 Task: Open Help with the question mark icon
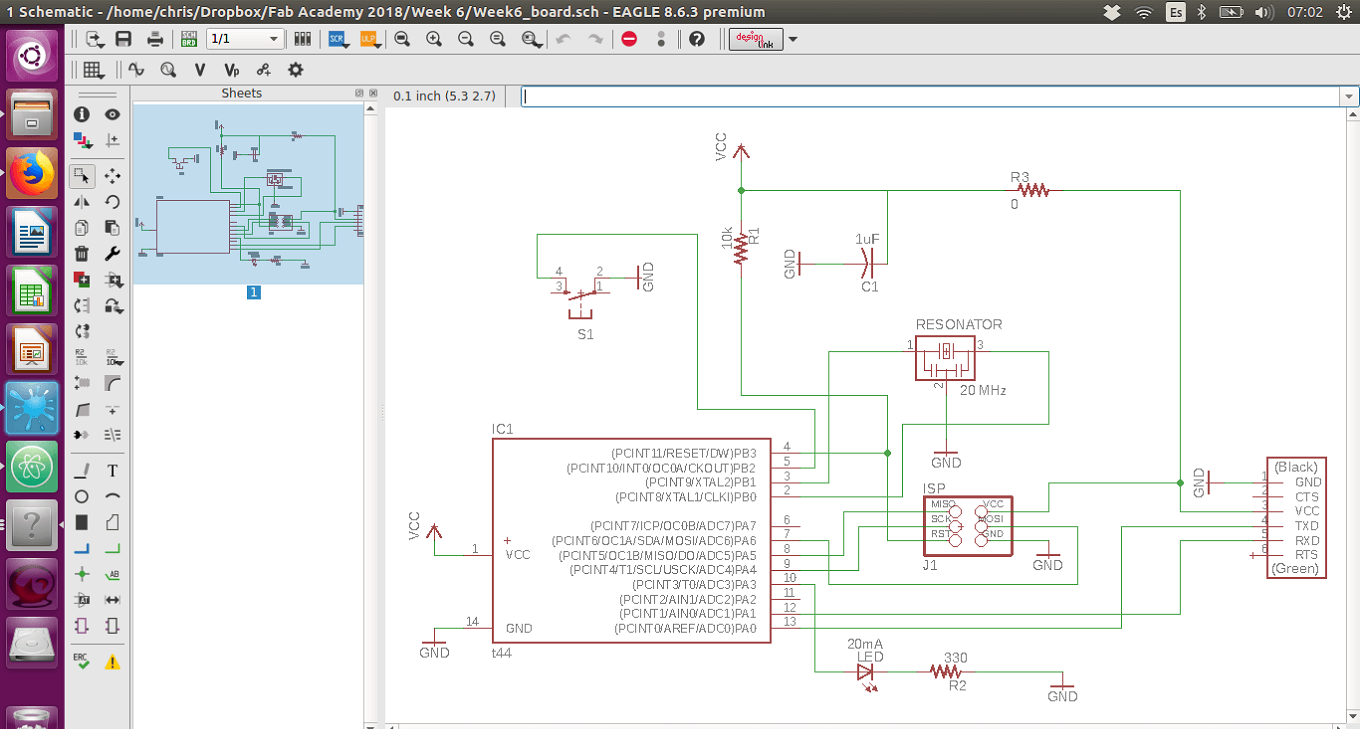pyautogui.click(x=697, y=39)
